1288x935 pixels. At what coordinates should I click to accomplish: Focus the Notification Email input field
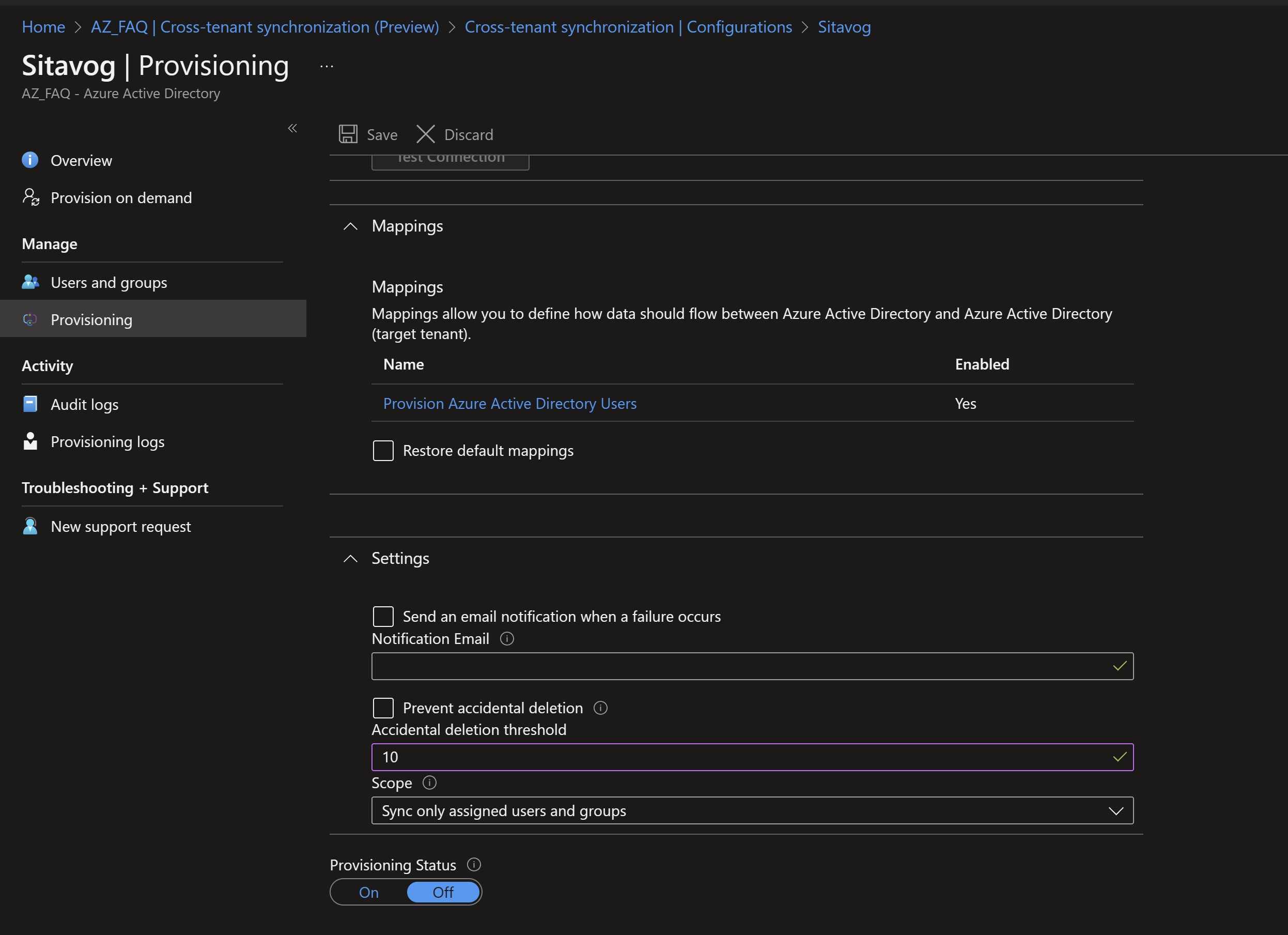[x=752, y=666]
